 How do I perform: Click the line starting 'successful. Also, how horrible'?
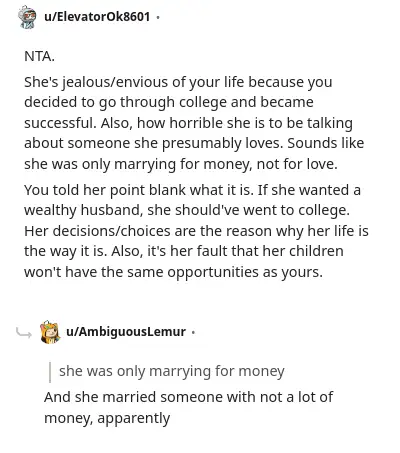tap(188, 123)
